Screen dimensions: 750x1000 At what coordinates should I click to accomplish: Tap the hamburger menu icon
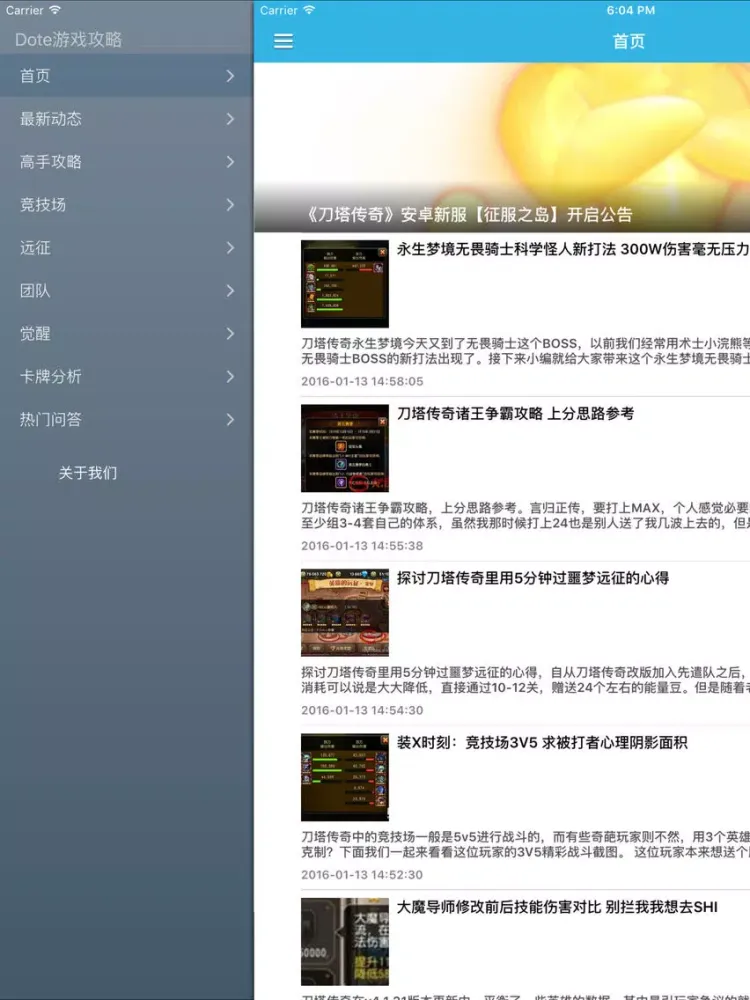coord(283,41)
